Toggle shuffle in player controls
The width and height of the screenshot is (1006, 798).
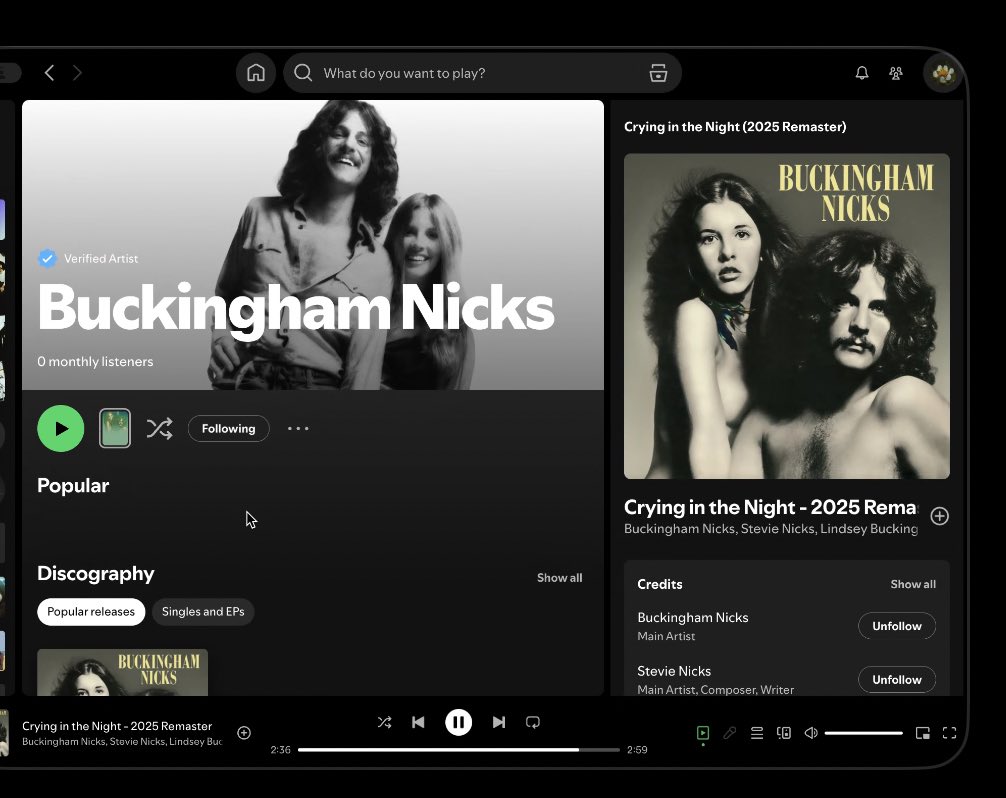[x=384, y=722]
